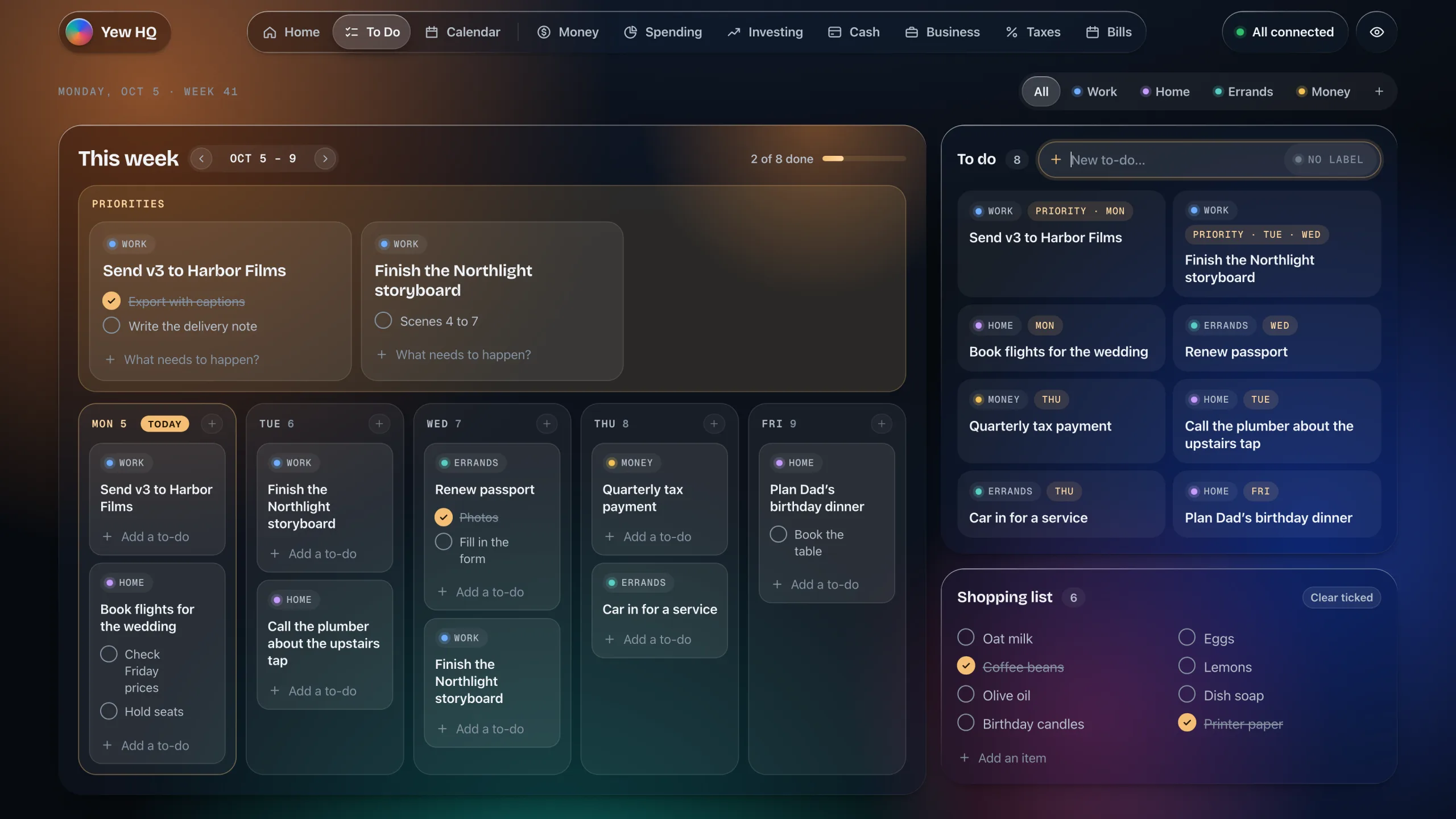Select the All filter
Image resolution: width=1456 pixels, height=819 pixels.
pos(1041,92)
